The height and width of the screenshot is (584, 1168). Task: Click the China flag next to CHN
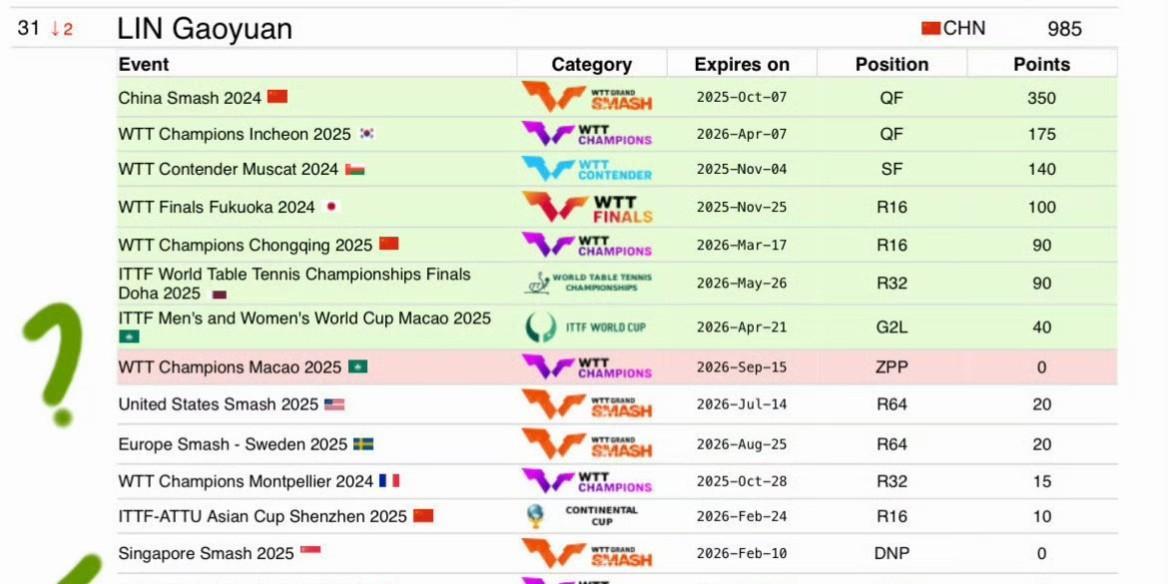click(x=930, y=28)
